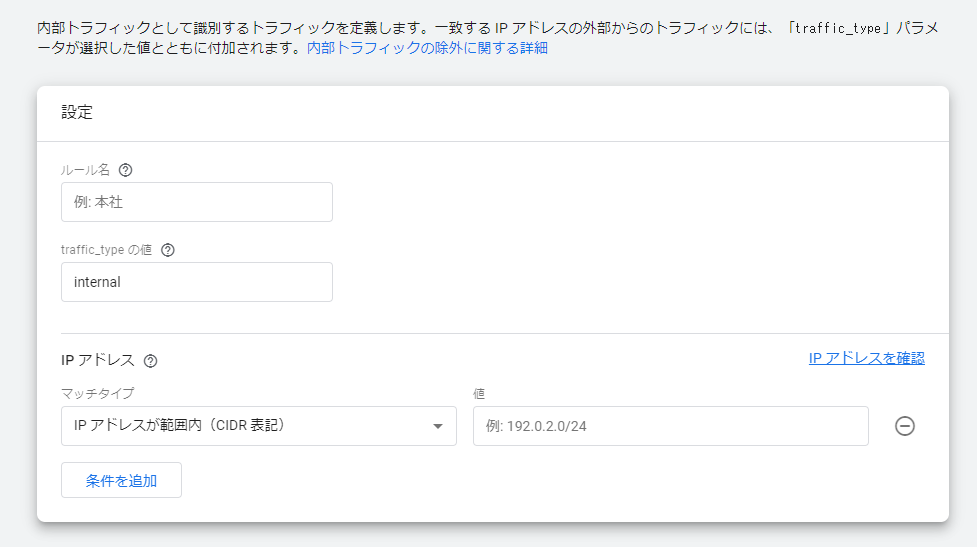Select the 値 field showing 例: 192.0.2.0/24
Screen dimensions: 977x547
tap(670, 426)
